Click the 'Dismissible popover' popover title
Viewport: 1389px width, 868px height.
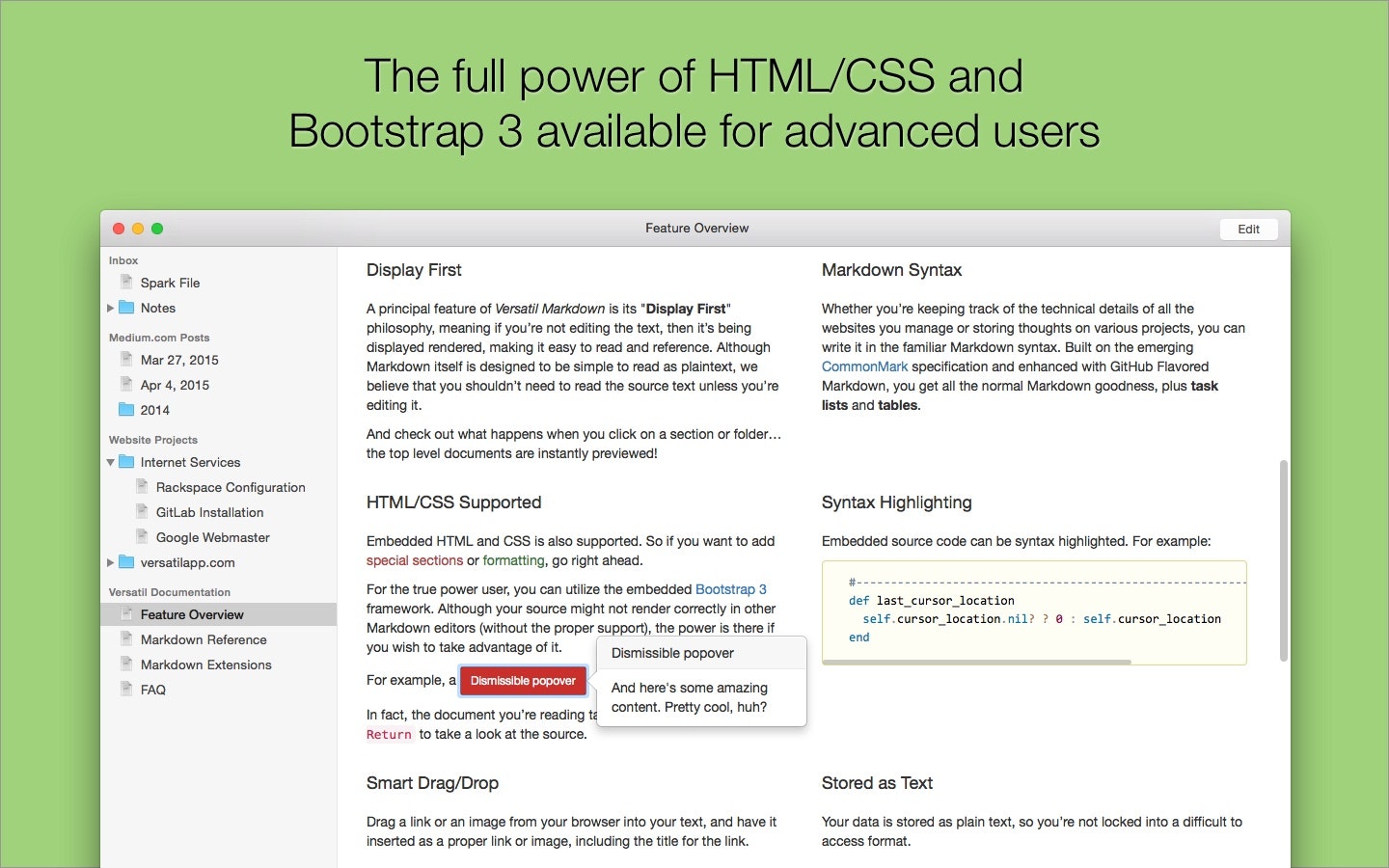pyautogui.click(x=672, y=653)
